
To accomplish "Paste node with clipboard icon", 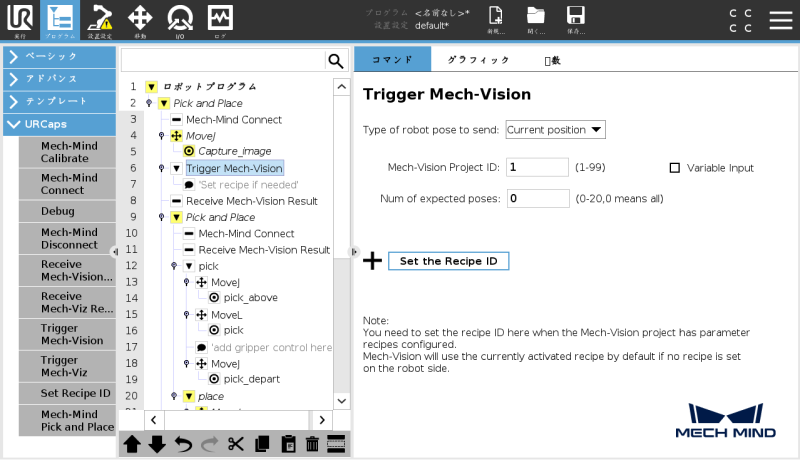I will (288, 444).
